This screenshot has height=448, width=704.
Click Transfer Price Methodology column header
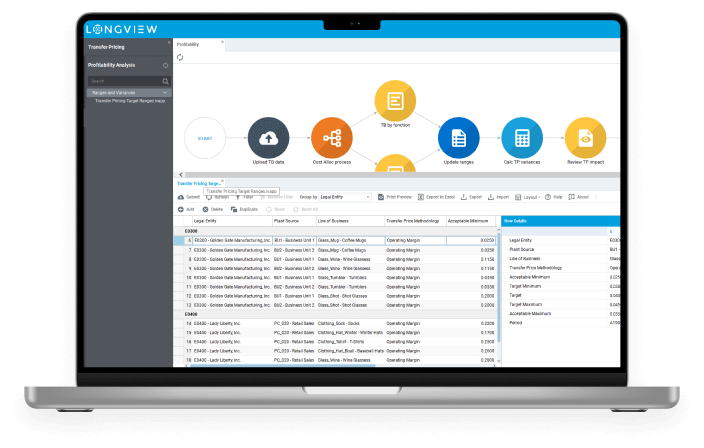413,221
